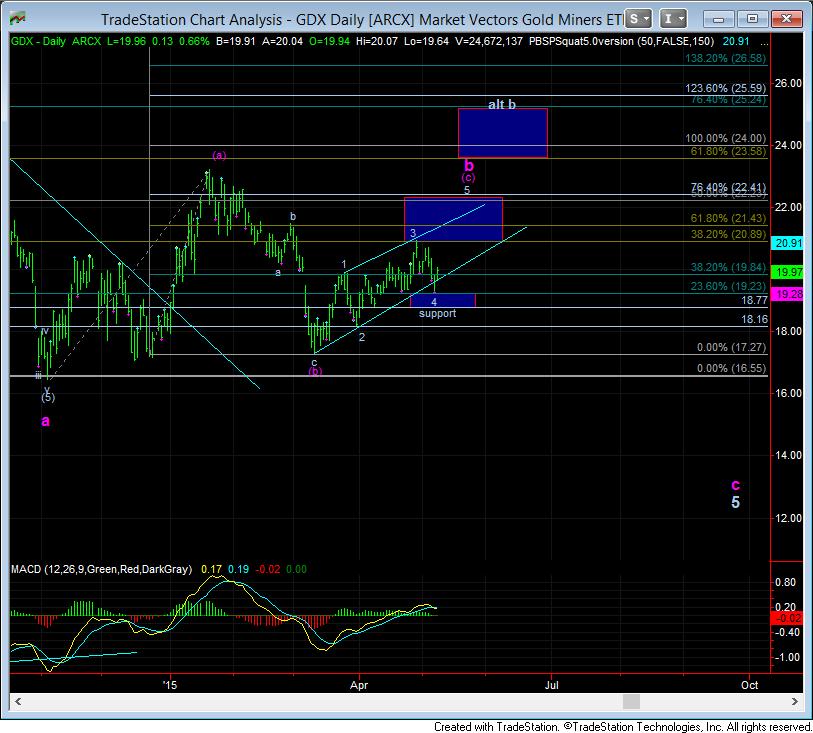Select the '38.20% (20.89)' Fibonacci label
Screen dimensions: 813x733
[x=728, y=234]
